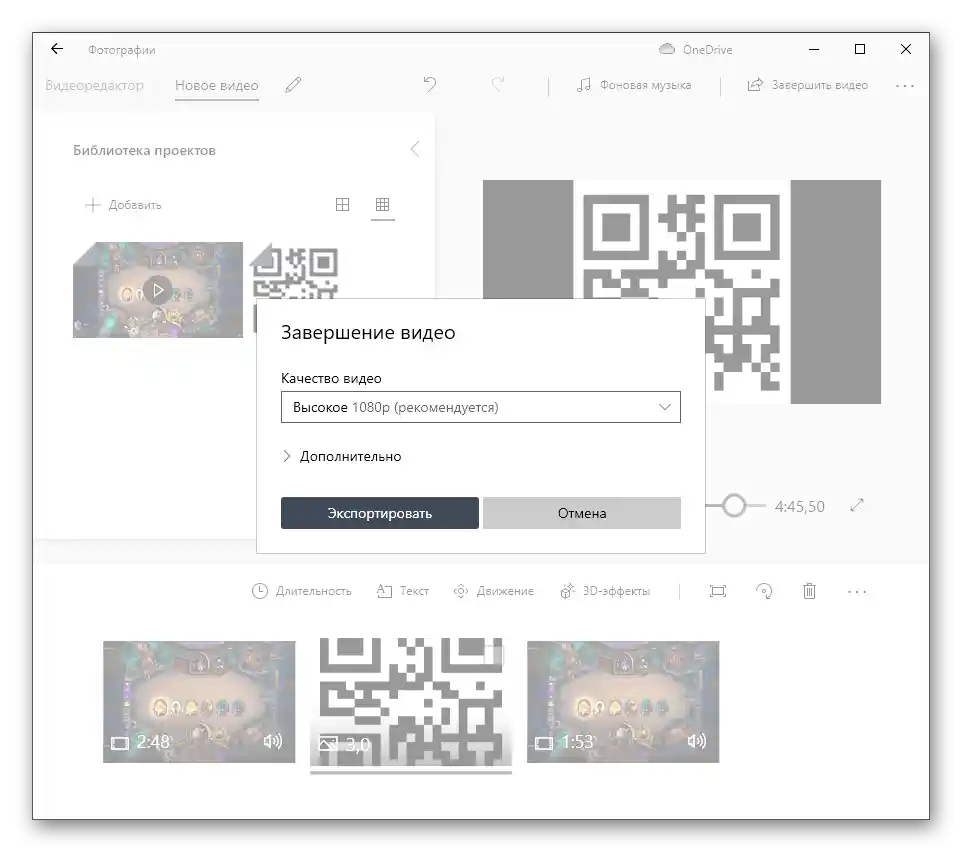
Task: Undo the last action
Action: point(429,84)
